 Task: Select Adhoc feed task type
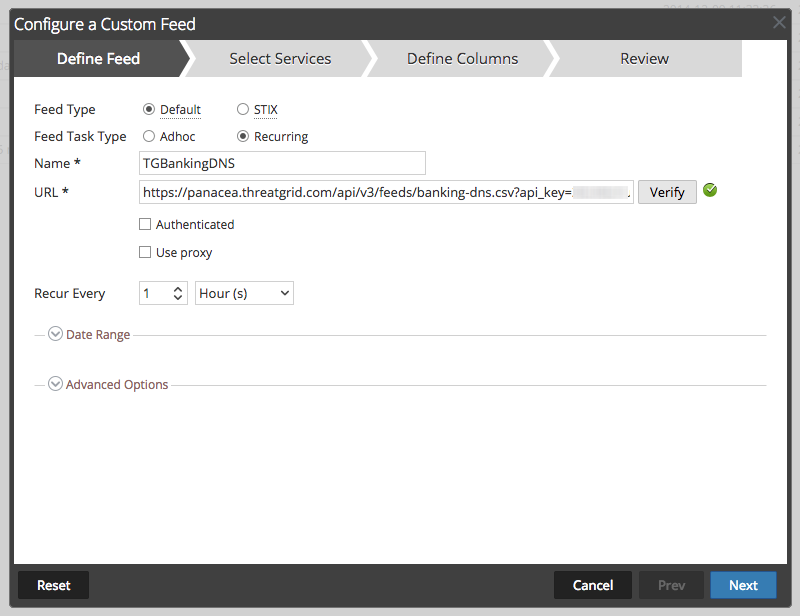[149, 136]
